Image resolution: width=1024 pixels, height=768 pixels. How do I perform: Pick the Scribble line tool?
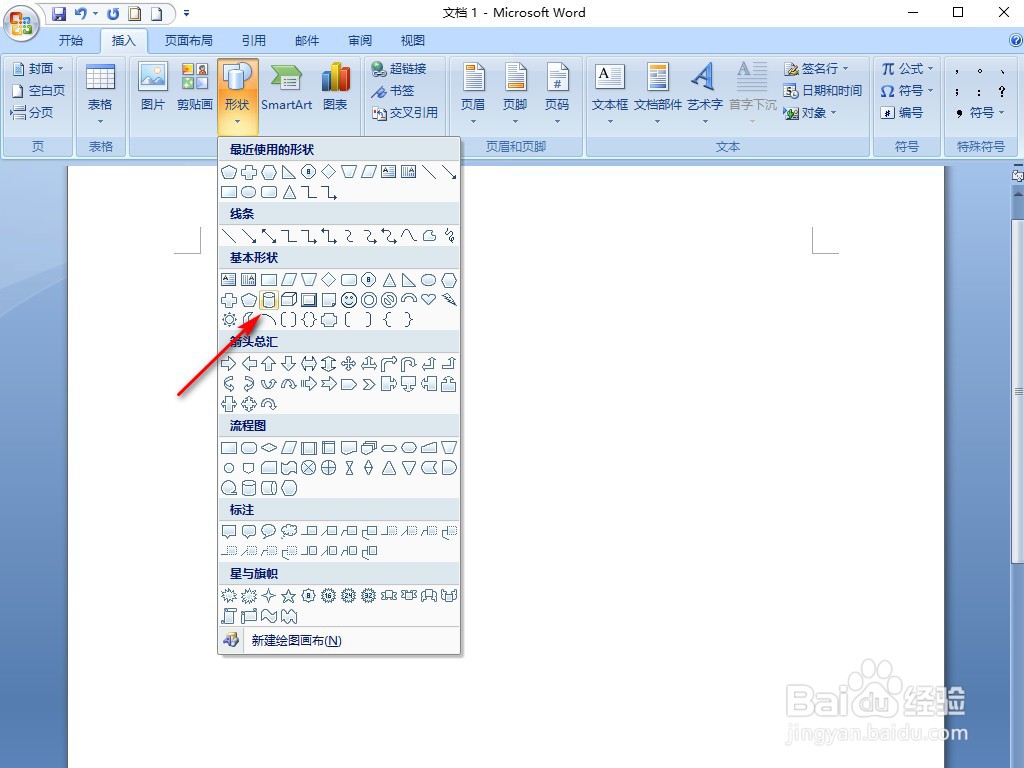click(x=449, y=236)
